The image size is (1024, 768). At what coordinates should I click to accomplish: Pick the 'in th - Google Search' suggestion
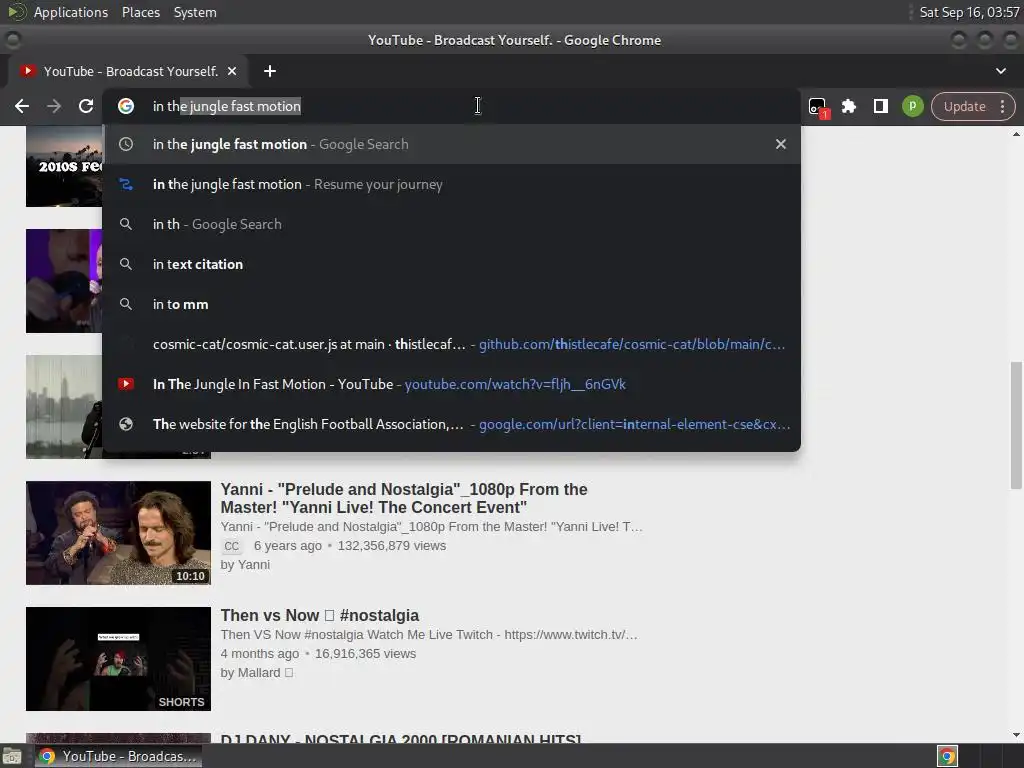coord(452,224)
